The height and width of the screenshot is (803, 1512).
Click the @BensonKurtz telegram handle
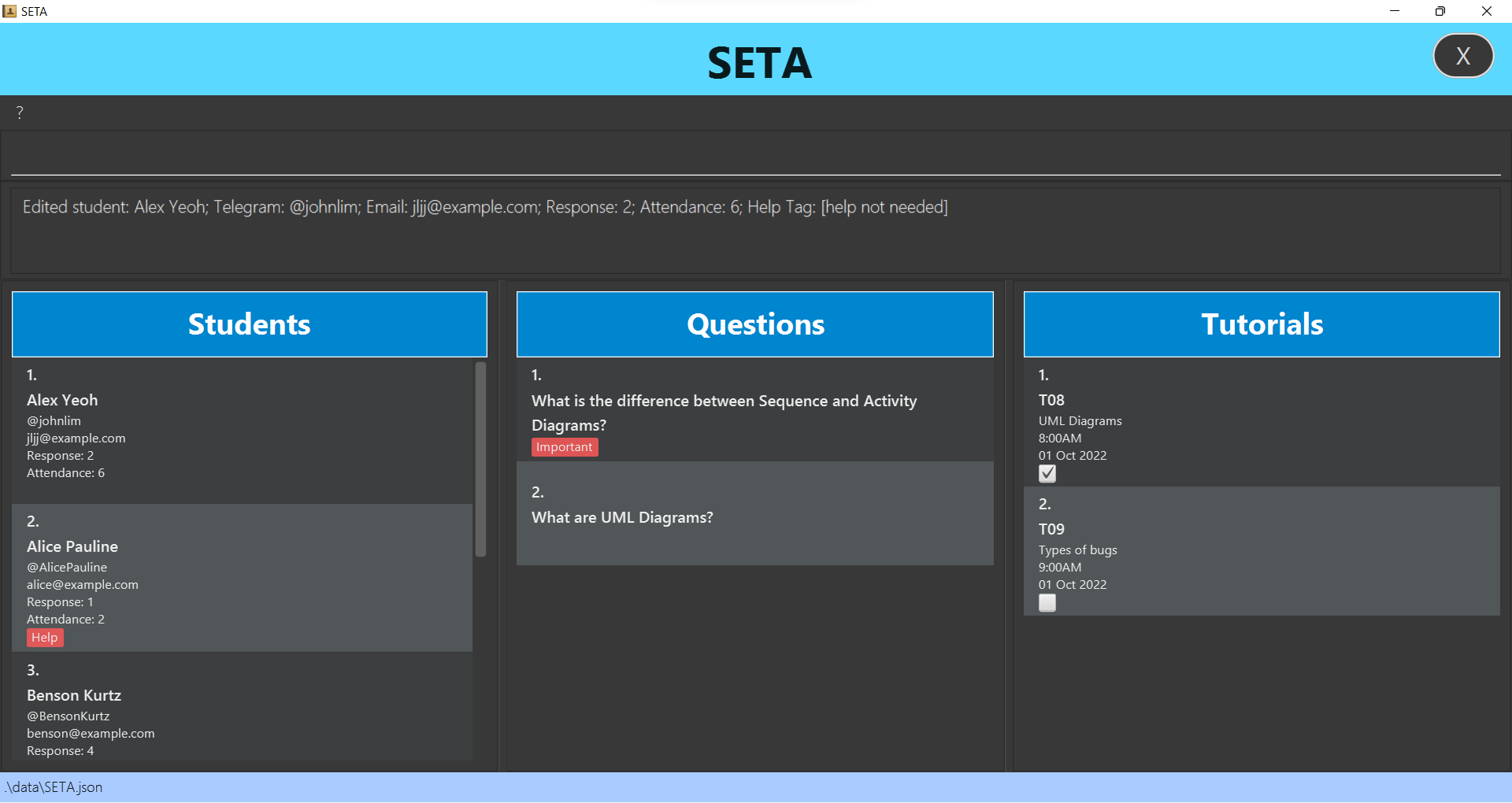pos(69,716)
